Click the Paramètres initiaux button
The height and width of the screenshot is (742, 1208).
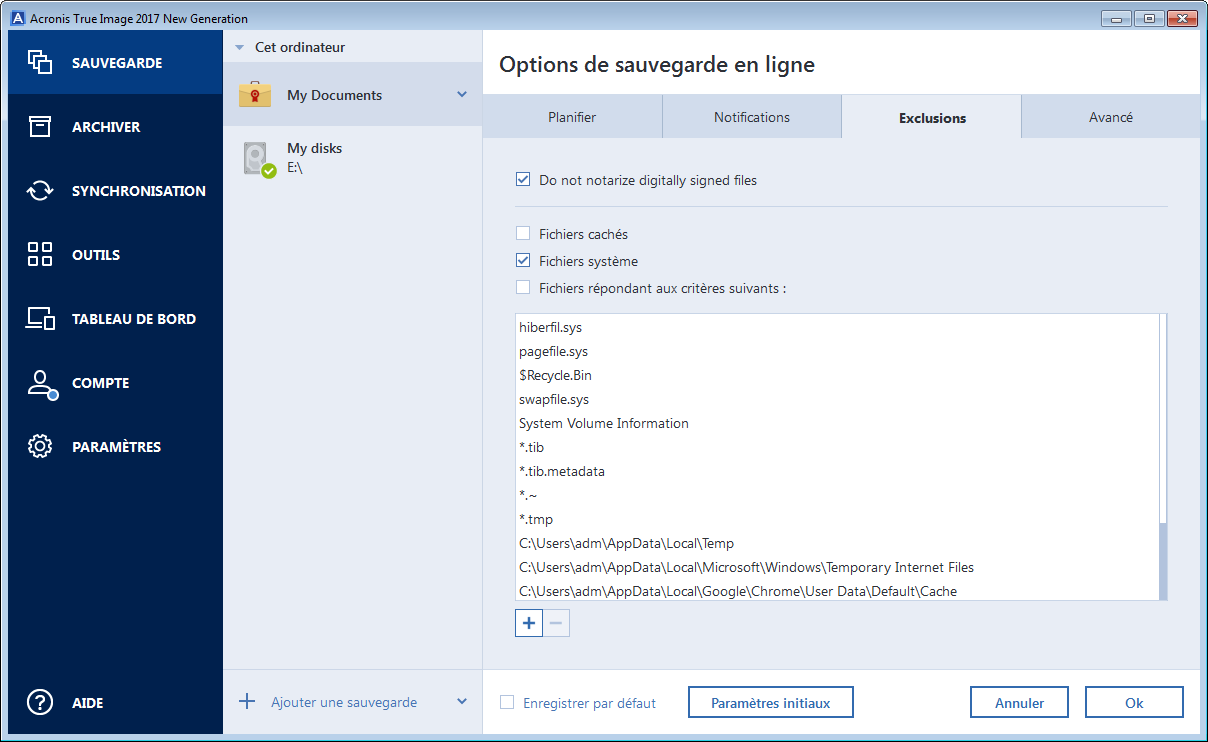tap(770, 701)
